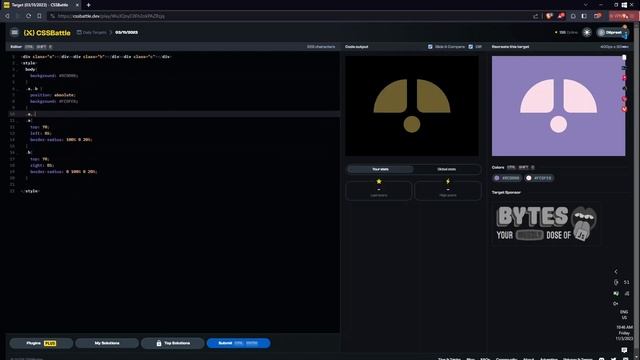Screen dimensions: 640x360
Task: Open the Brave wallet icon
Action: click(x=597, y=16)
